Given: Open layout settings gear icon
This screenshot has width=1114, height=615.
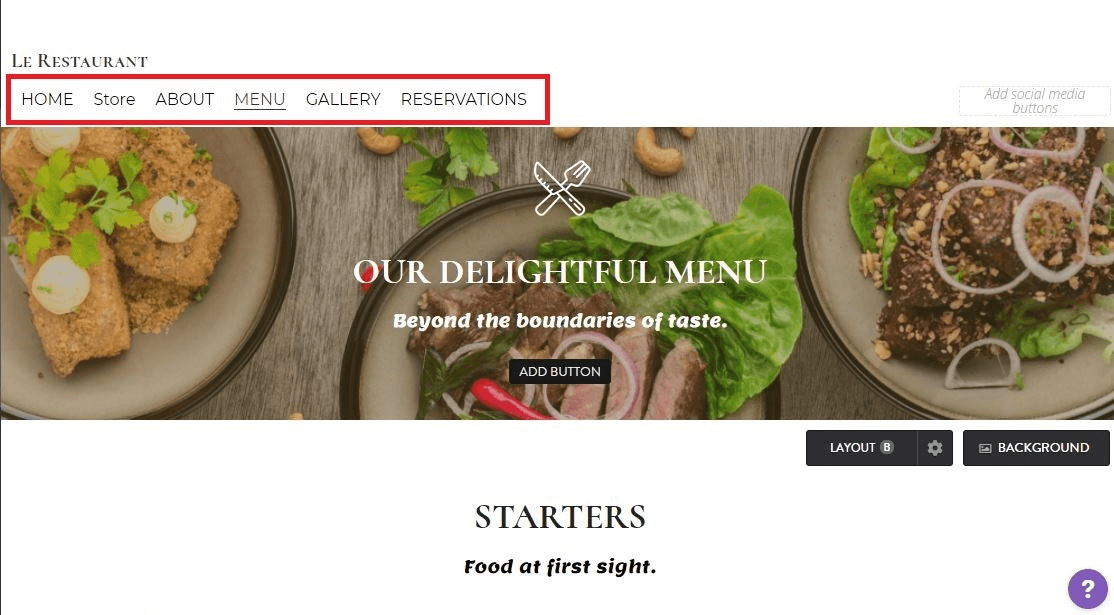Looking at the screenshot, I should pos(935,448).
